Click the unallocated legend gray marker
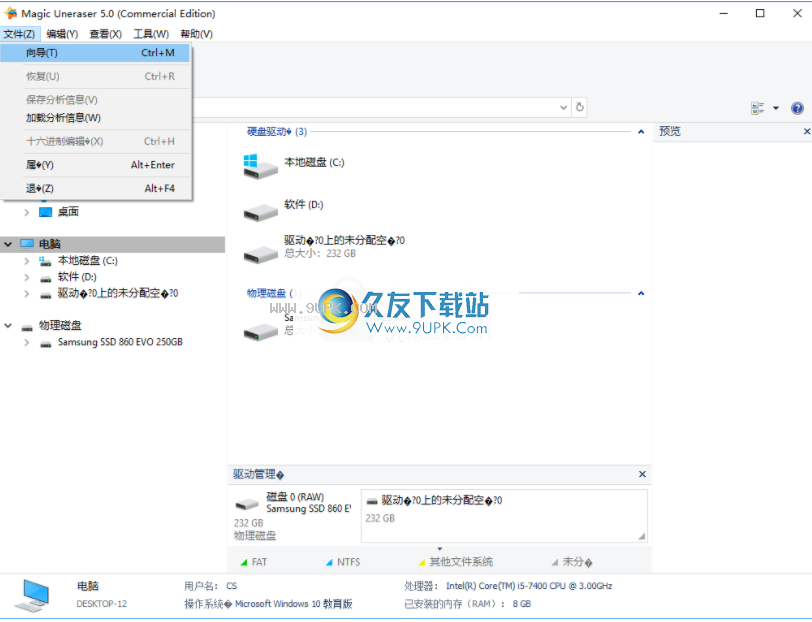This screenshot has height=622, width=812. [x=555, y=562]
